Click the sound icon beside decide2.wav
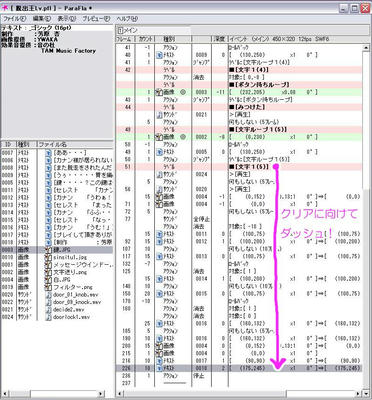 point(48,310)
